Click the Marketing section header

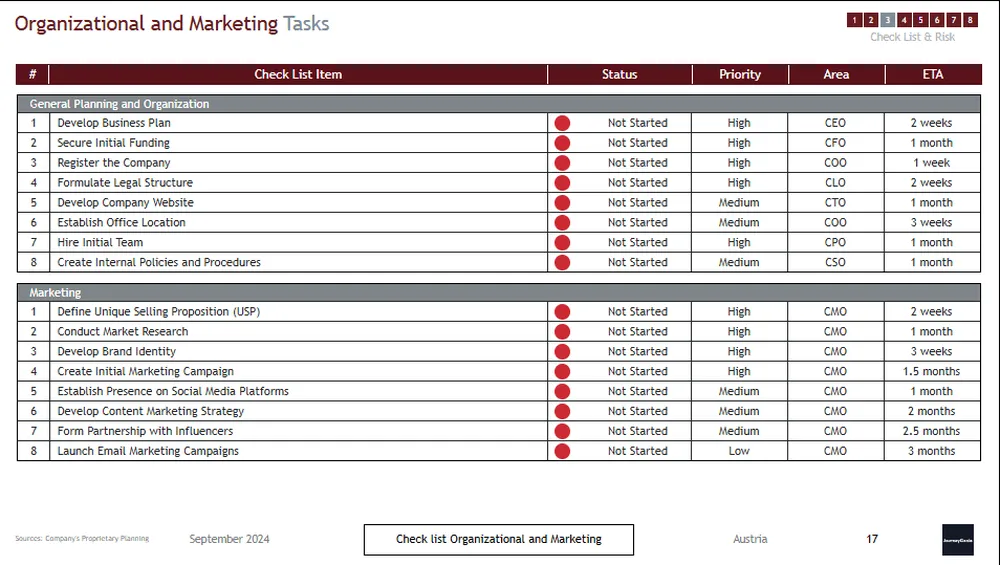tap(499, 292)
